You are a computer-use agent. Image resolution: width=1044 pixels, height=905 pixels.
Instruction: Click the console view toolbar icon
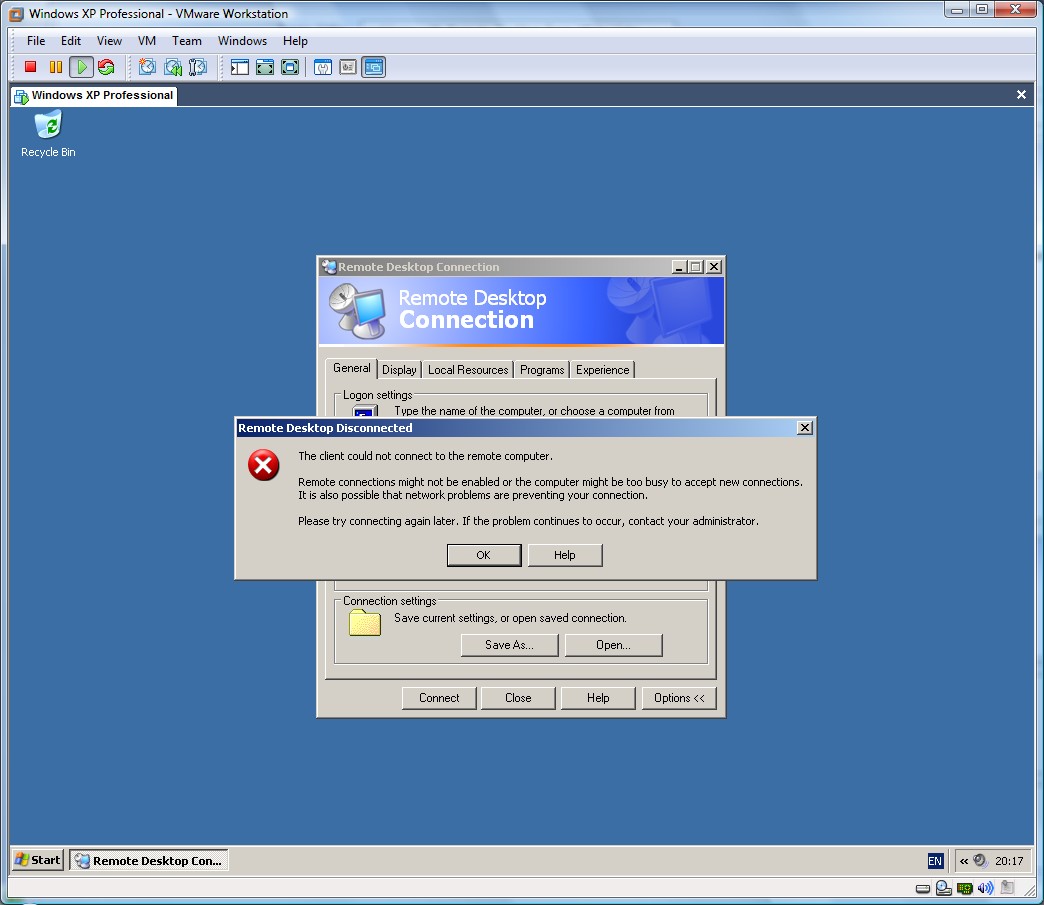[374, 67]
